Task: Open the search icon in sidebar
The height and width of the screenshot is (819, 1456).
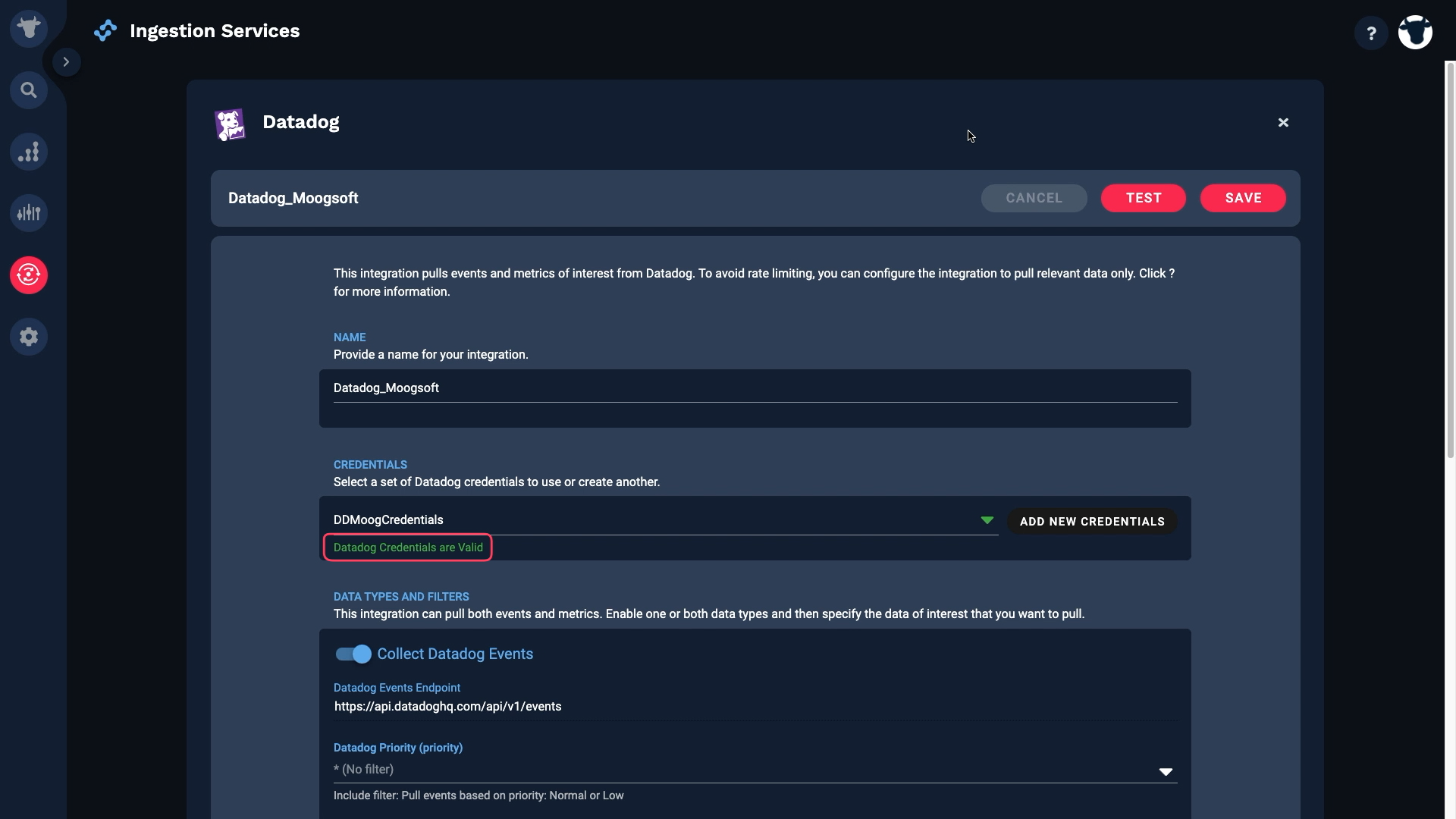Action: pos(29,90)
